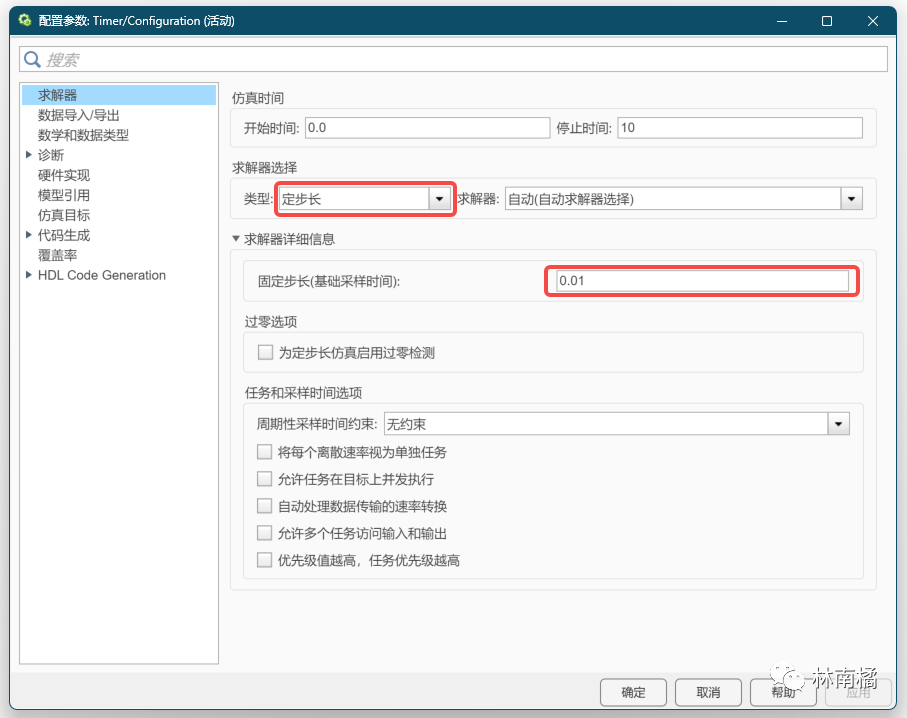Enable 为定步长仿真启用过零检测 checkbox
907x718 pixels.
coord(265,352)
